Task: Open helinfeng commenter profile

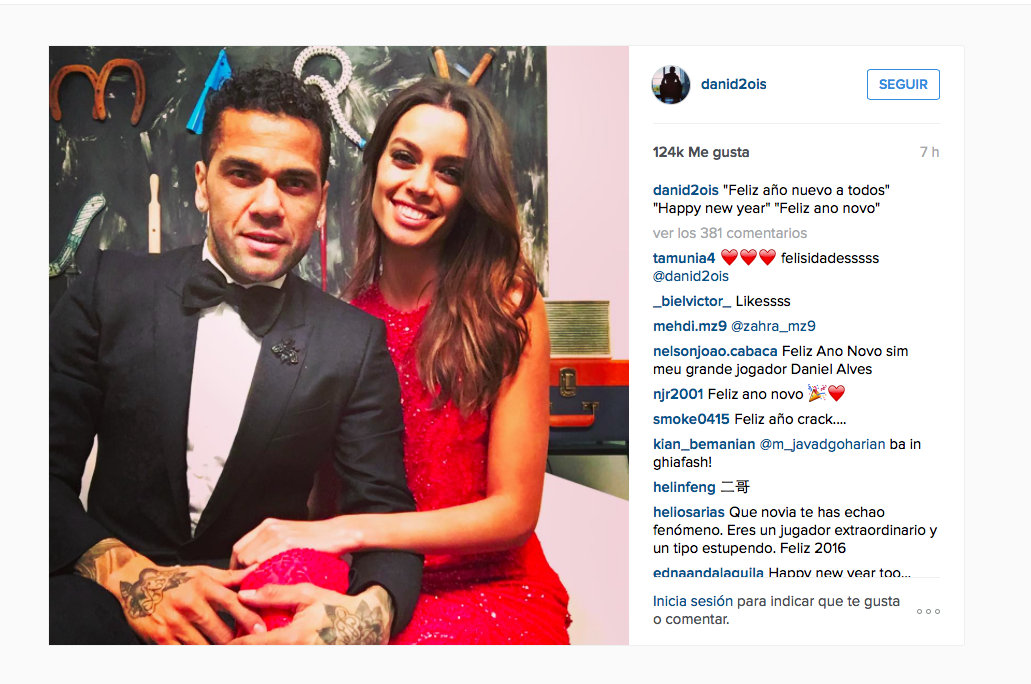Action: pyautogui.click(x=684, y=487)
